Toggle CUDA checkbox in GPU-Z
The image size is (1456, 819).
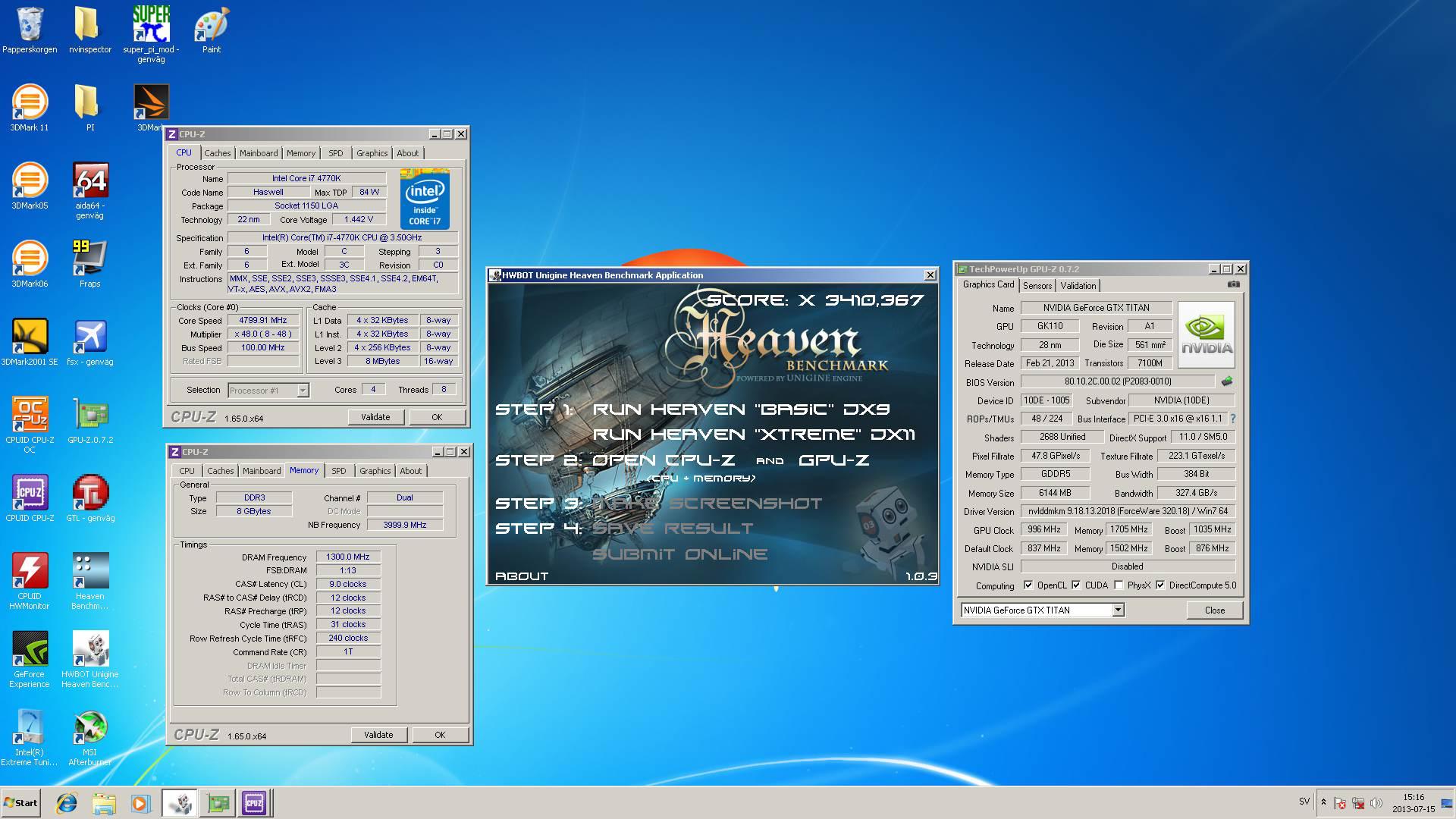1075,585
